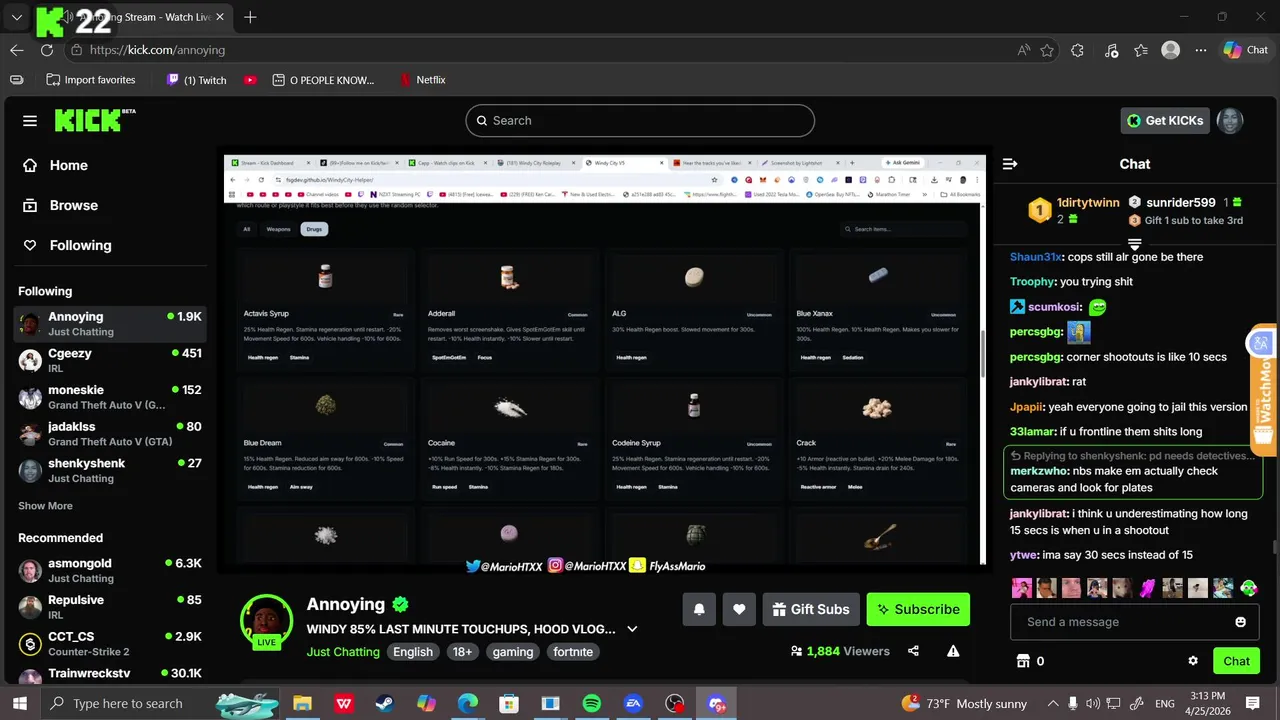Click the stream video player
1280x720 pixels.
coord(604,360)
